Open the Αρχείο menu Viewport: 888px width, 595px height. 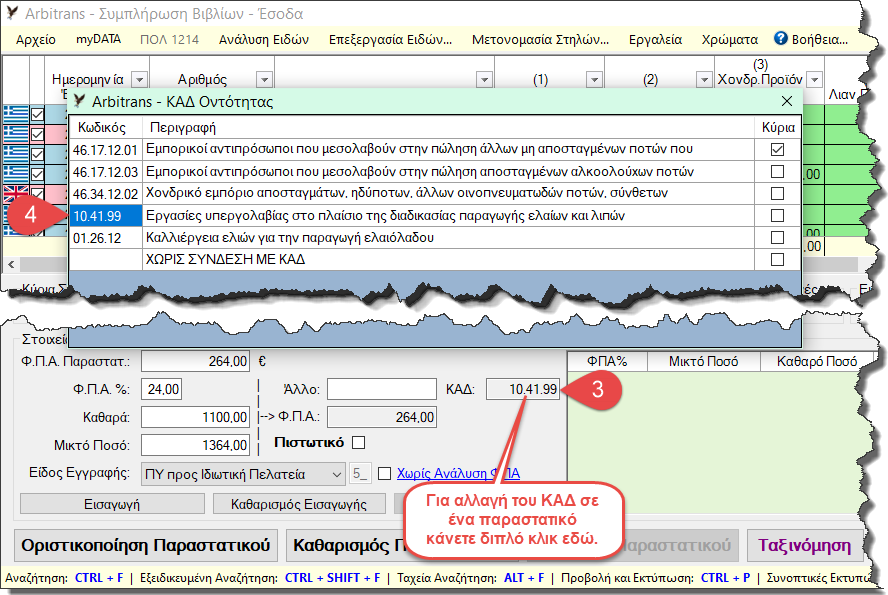pyautogui.click(x=36, y=40)
